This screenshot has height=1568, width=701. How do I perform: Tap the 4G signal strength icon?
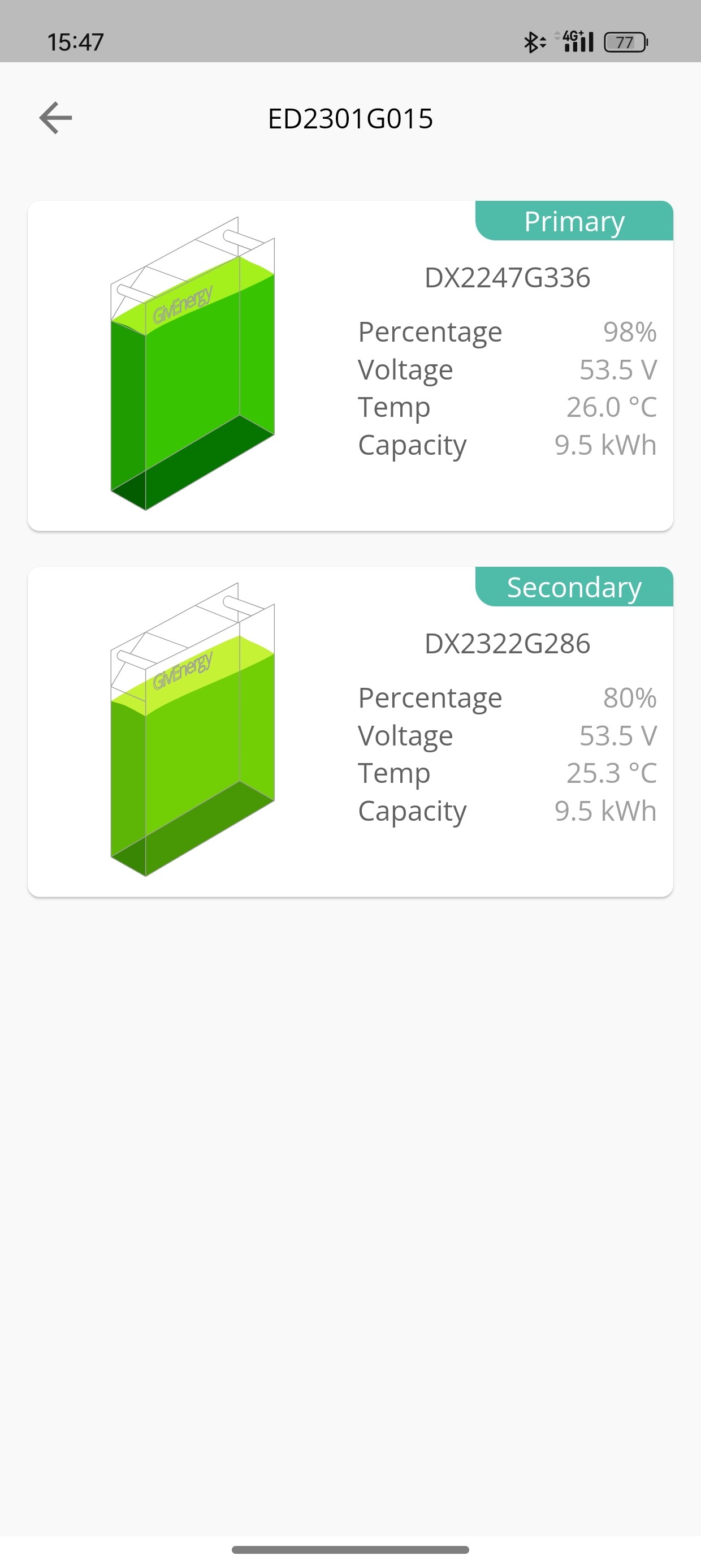pos(574,41)
